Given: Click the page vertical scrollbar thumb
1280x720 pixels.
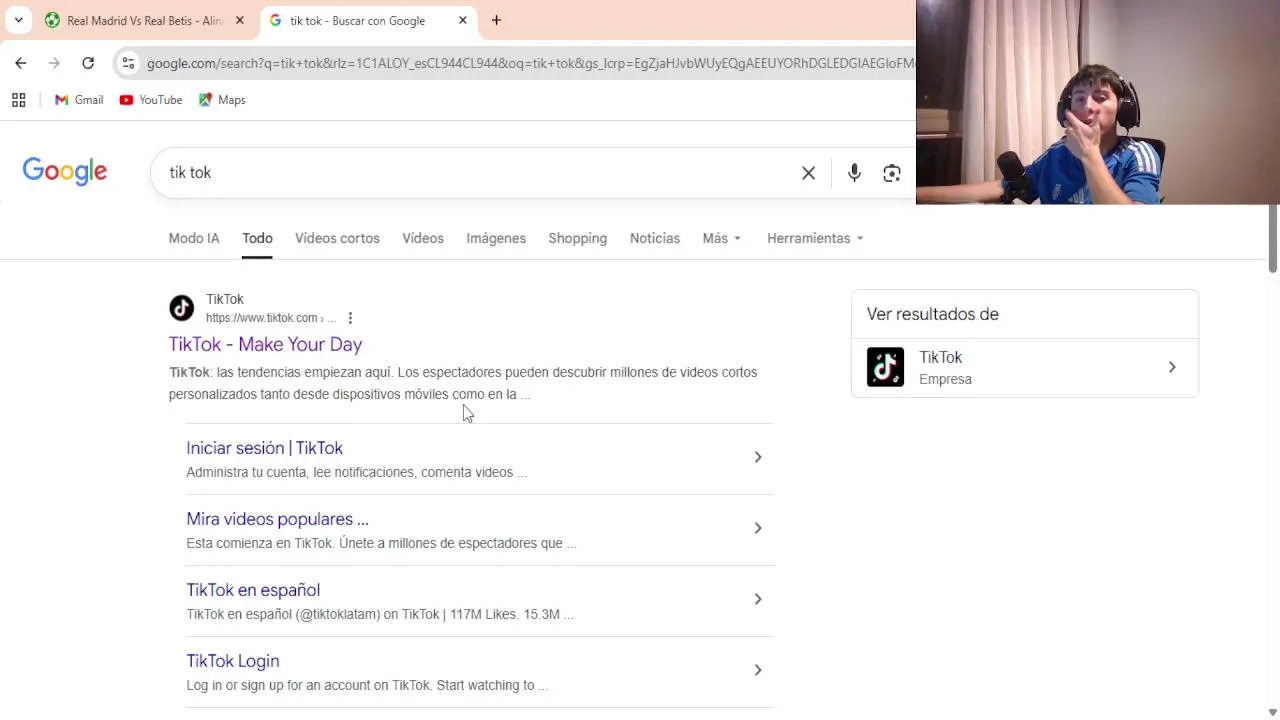Looking at the screenshot, I should (x=1272, y=237).
